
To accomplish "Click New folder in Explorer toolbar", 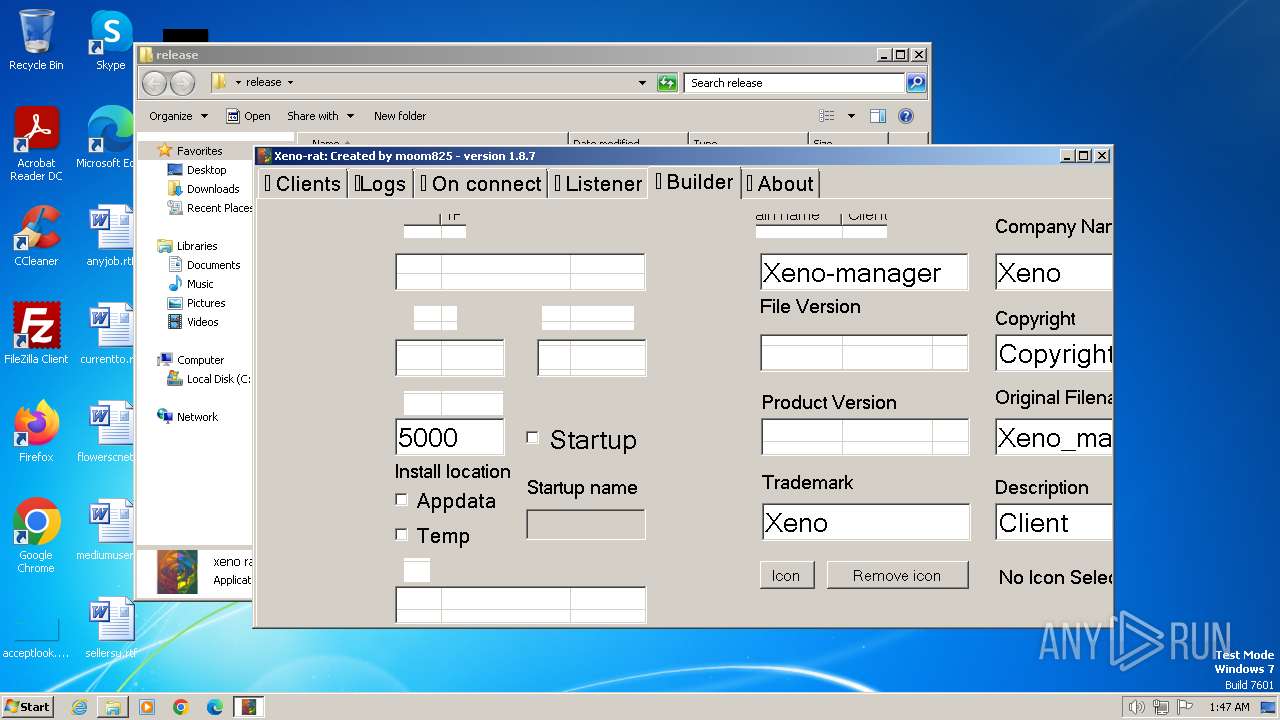I will (400, 116).
